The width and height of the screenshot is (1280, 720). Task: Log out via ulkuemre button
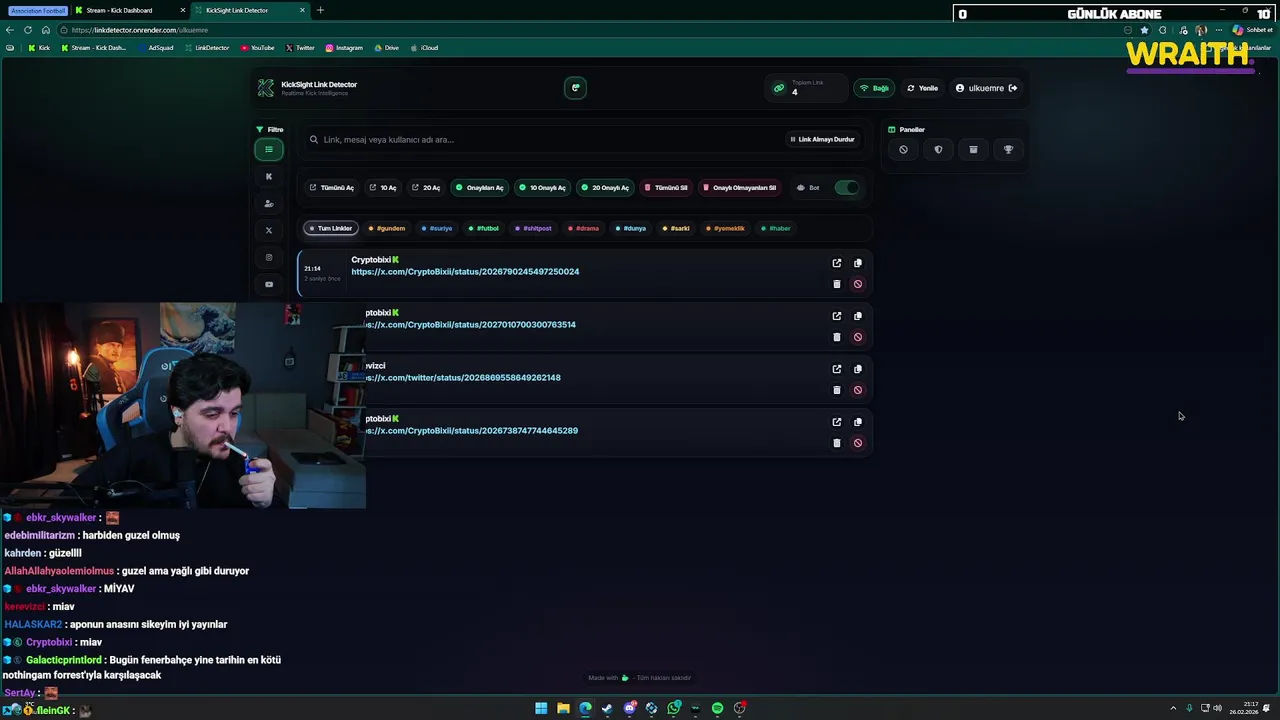tap(986, 88)
